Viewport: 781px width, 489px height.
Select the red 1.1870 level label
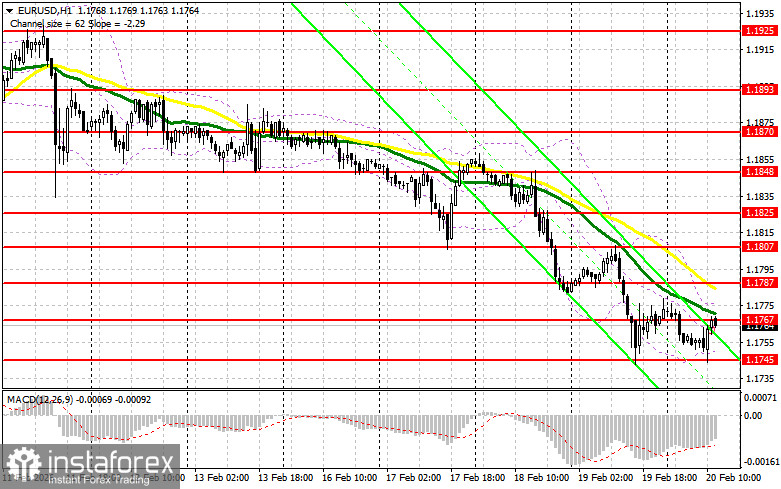click(760, 131)
